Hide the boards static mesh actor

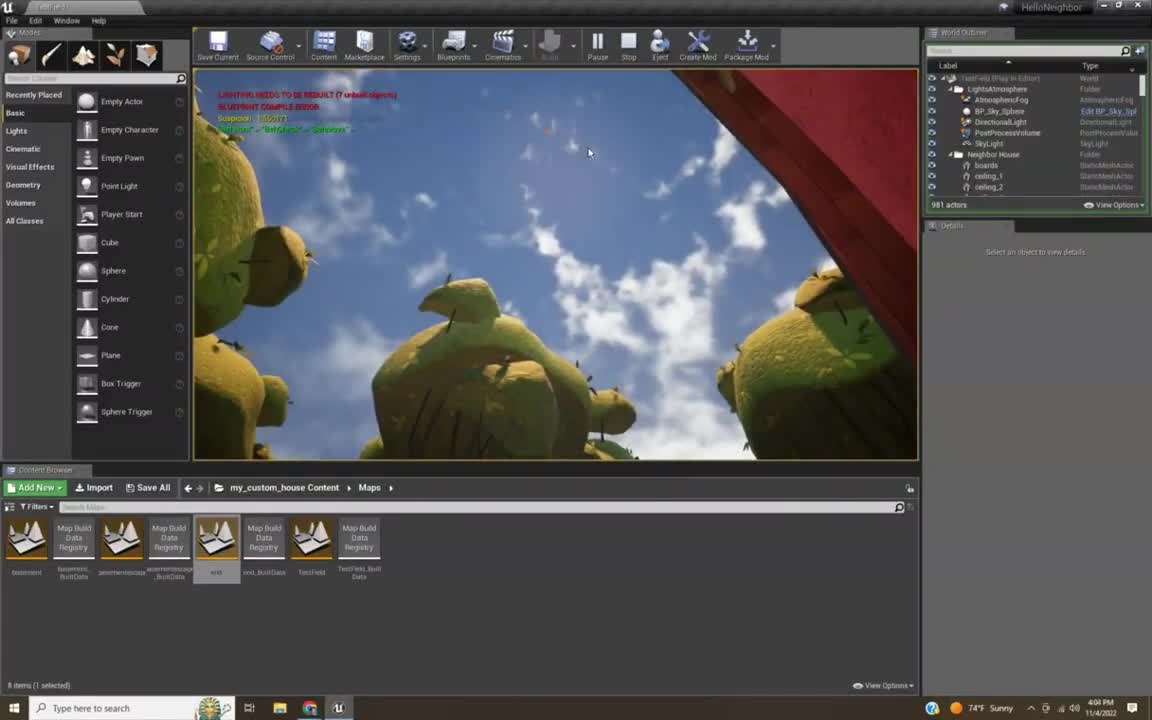tap(932, 165)
